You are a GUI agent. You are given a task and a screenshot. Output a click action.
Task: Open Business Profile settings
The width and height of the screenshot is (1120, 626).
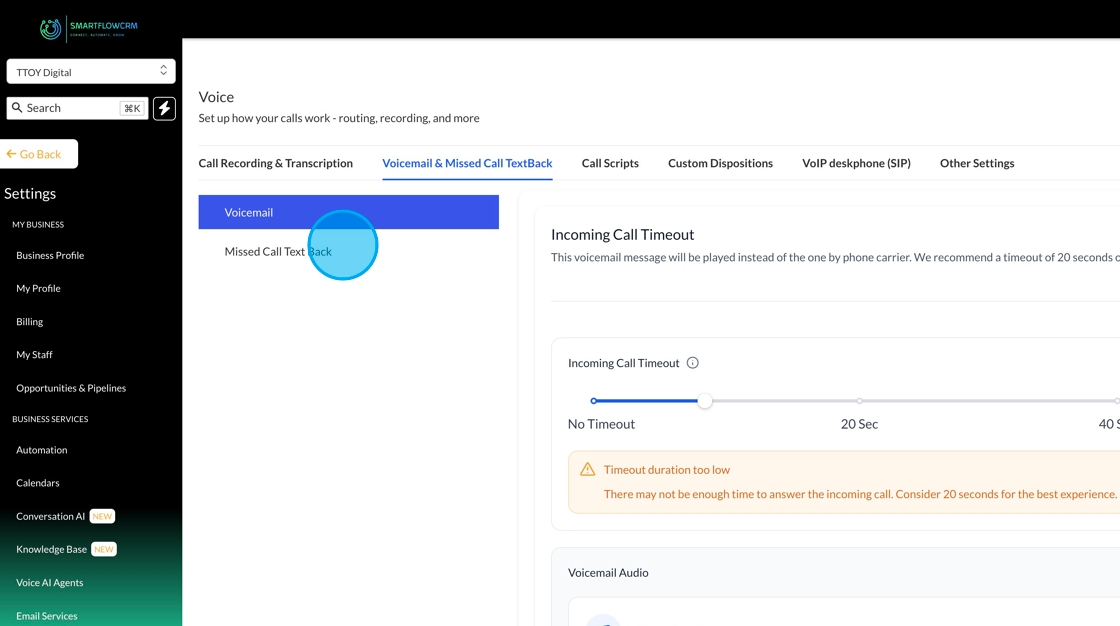point(50,255)
